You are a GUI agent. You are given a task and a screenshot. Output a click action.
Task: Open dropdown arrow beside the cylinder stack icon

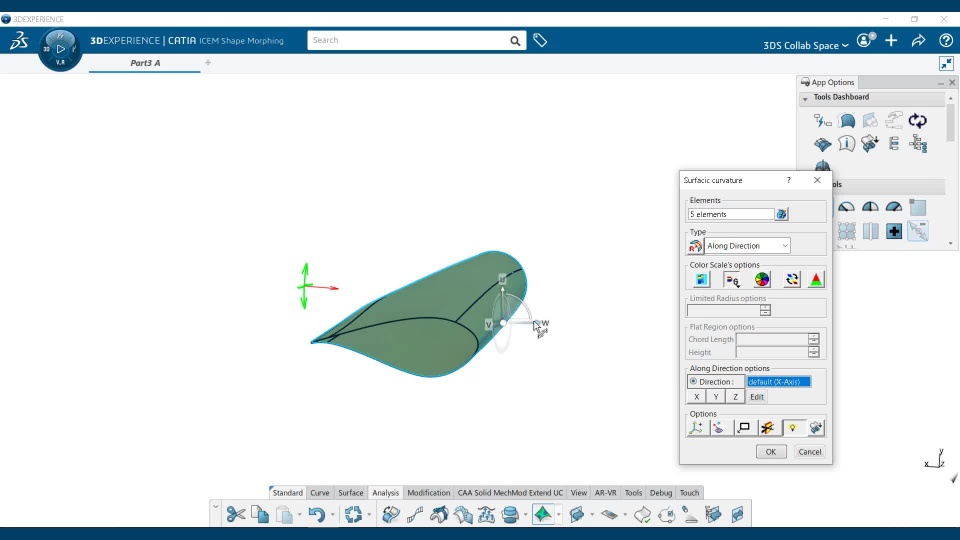click(x=525, y=515)
